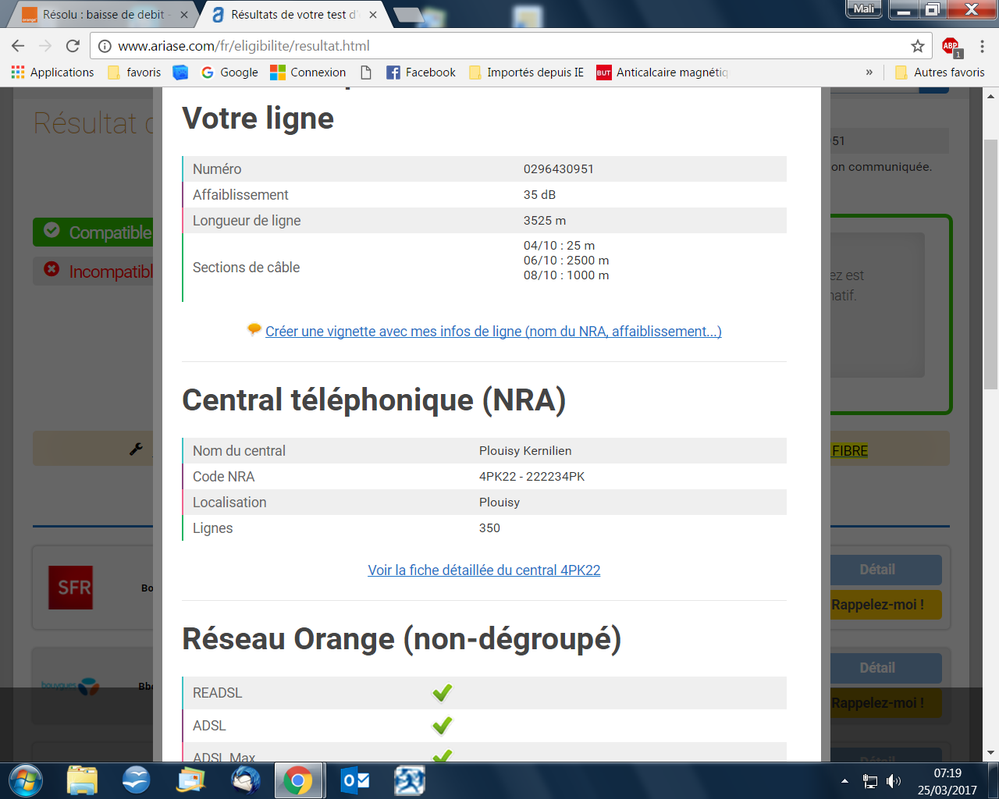
Task: Launch Thunderbird from the taskbar
Action: [x=245, y=779]
